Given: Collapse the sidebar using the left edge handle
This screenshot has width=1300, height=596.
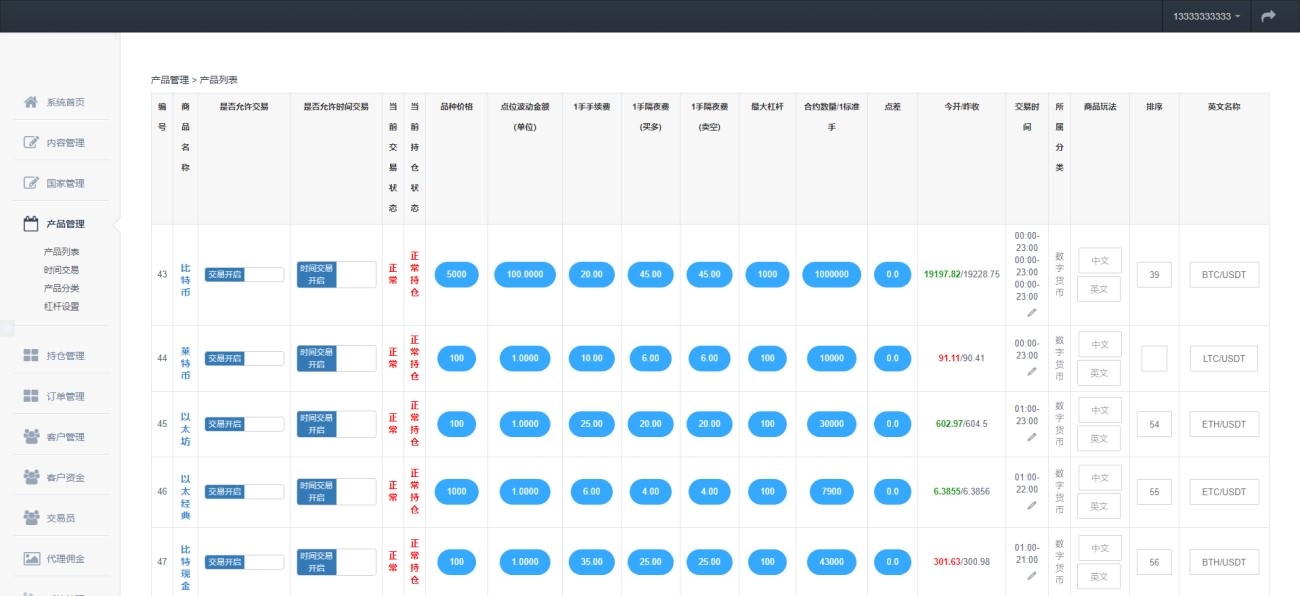Looking at the screenshot, I should pos(6,328).
